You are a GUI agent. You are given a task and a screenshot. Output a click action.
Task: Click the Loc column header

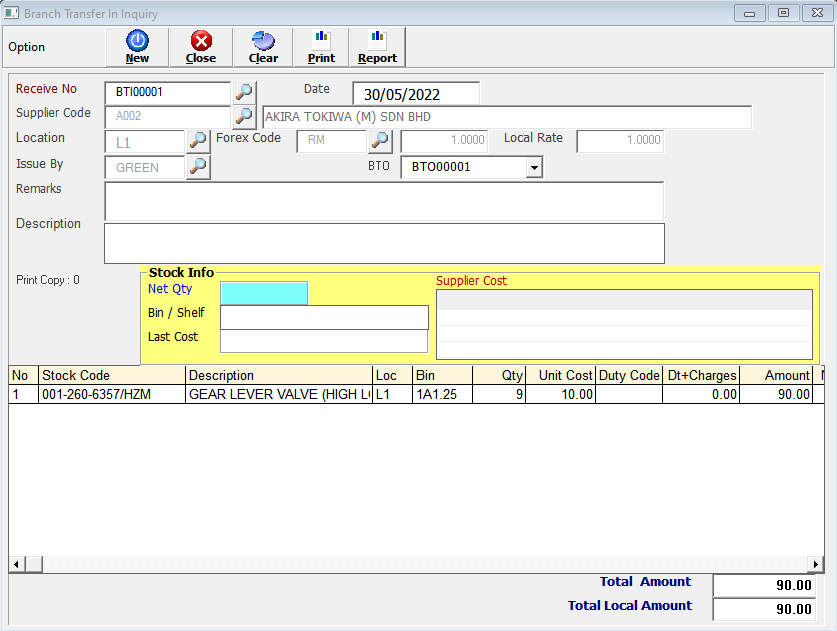point(392,375)
